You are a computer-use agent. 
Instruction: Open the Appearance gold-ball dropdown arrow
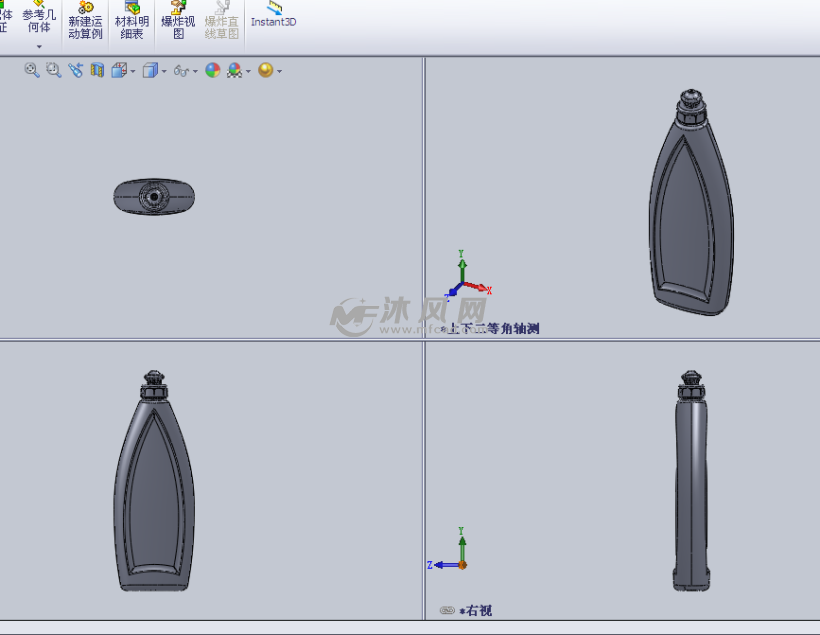point(279,70)
